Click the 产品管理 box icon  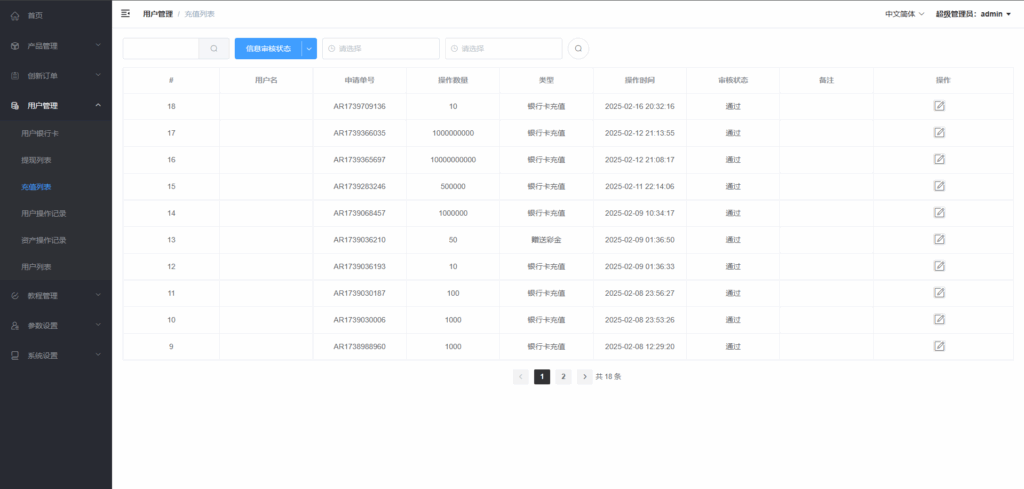15,46
